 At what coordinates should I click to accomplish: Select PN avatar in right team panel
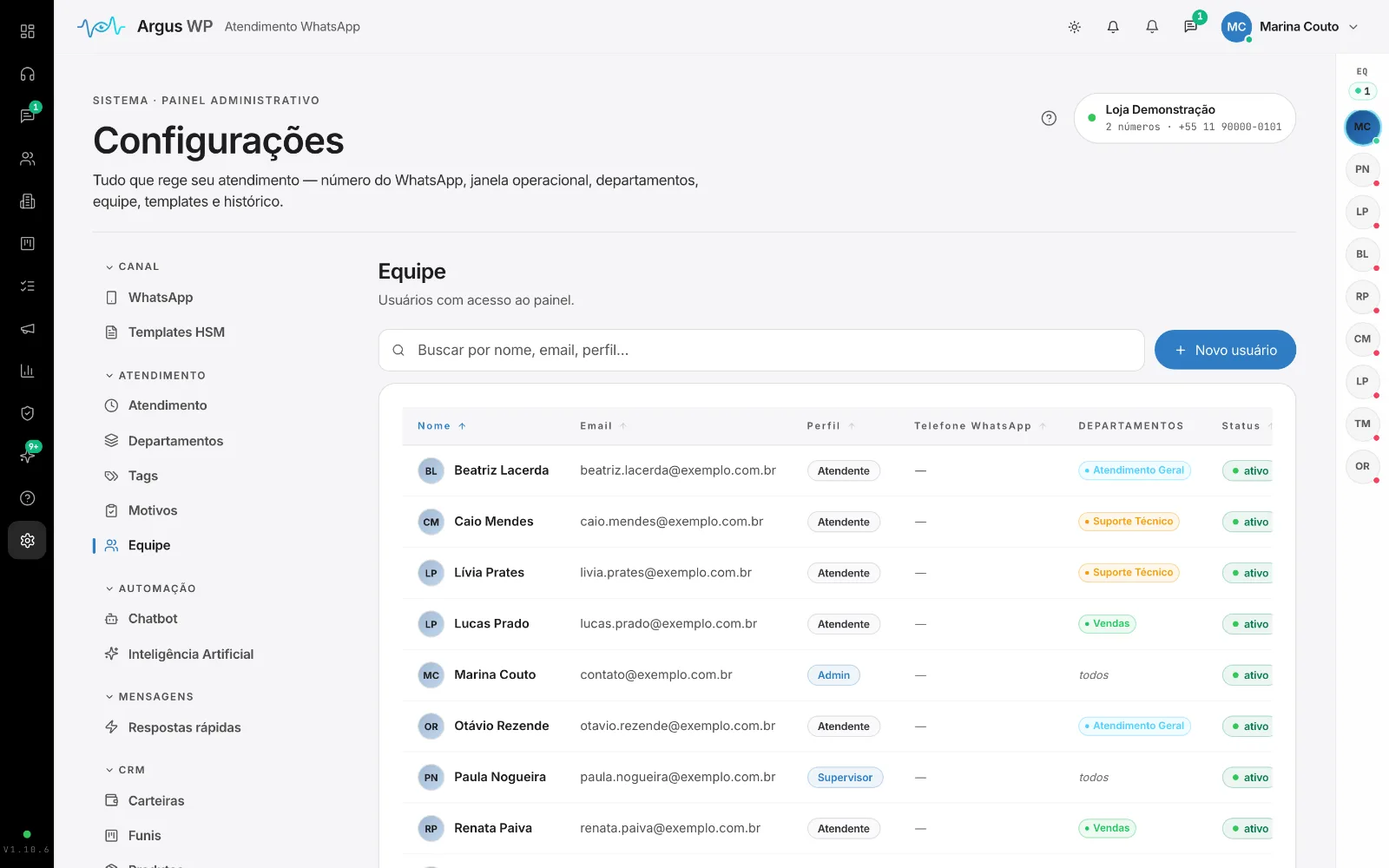tap(1362, 169)
